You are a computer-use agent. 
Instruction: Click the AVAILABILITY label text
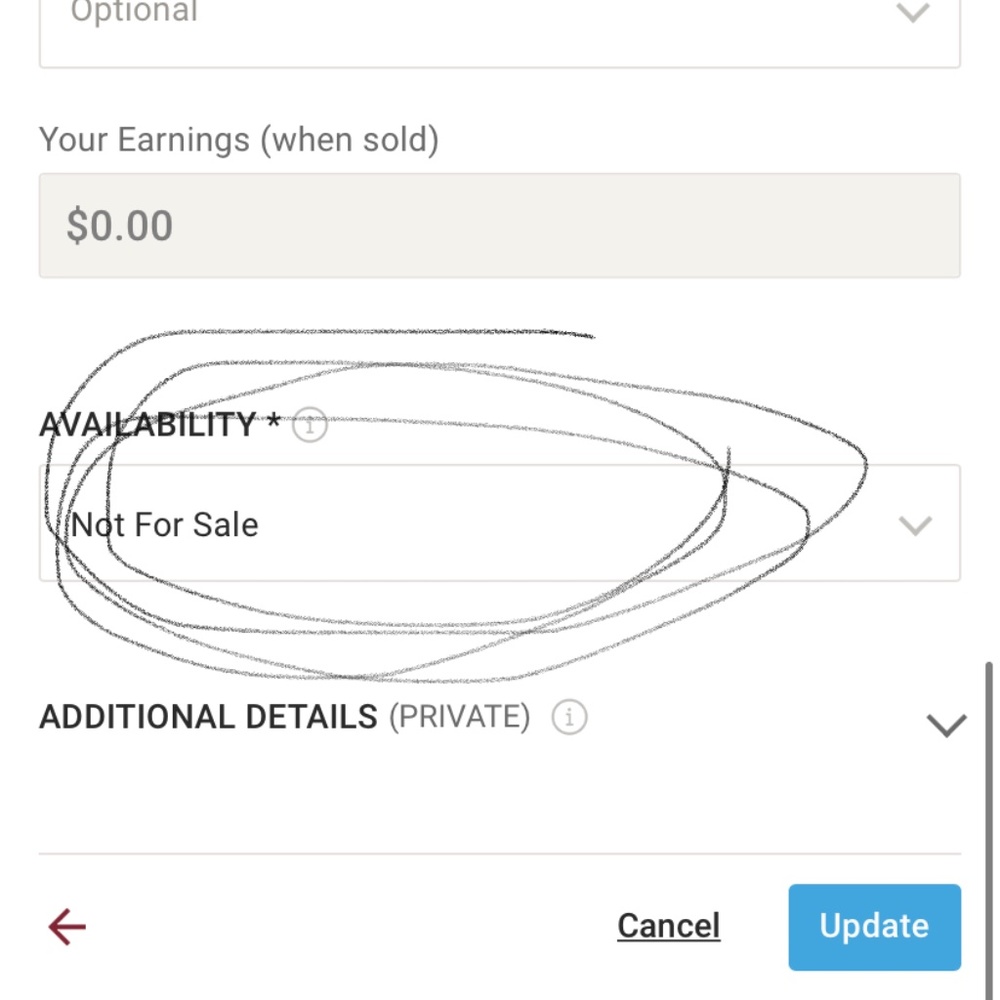pos(148,425)
